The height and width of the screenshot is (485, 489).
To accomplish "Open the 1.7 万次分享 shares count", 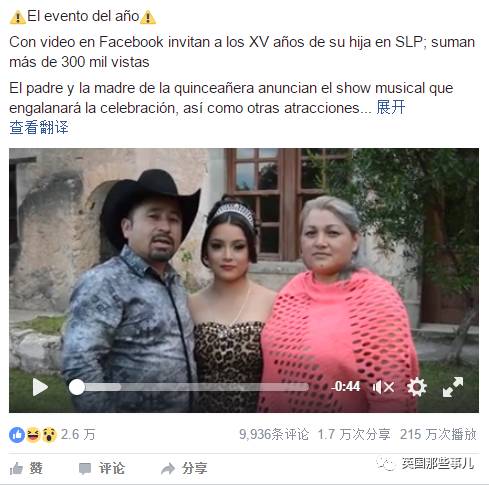I will click(354, 435).
